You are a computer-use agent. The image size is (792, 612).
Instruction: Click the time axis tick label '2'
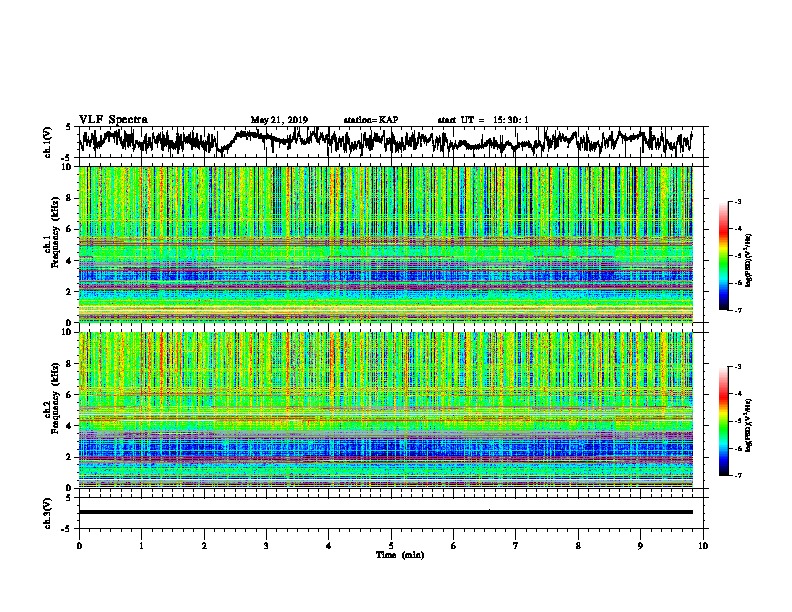click(204, 546)
